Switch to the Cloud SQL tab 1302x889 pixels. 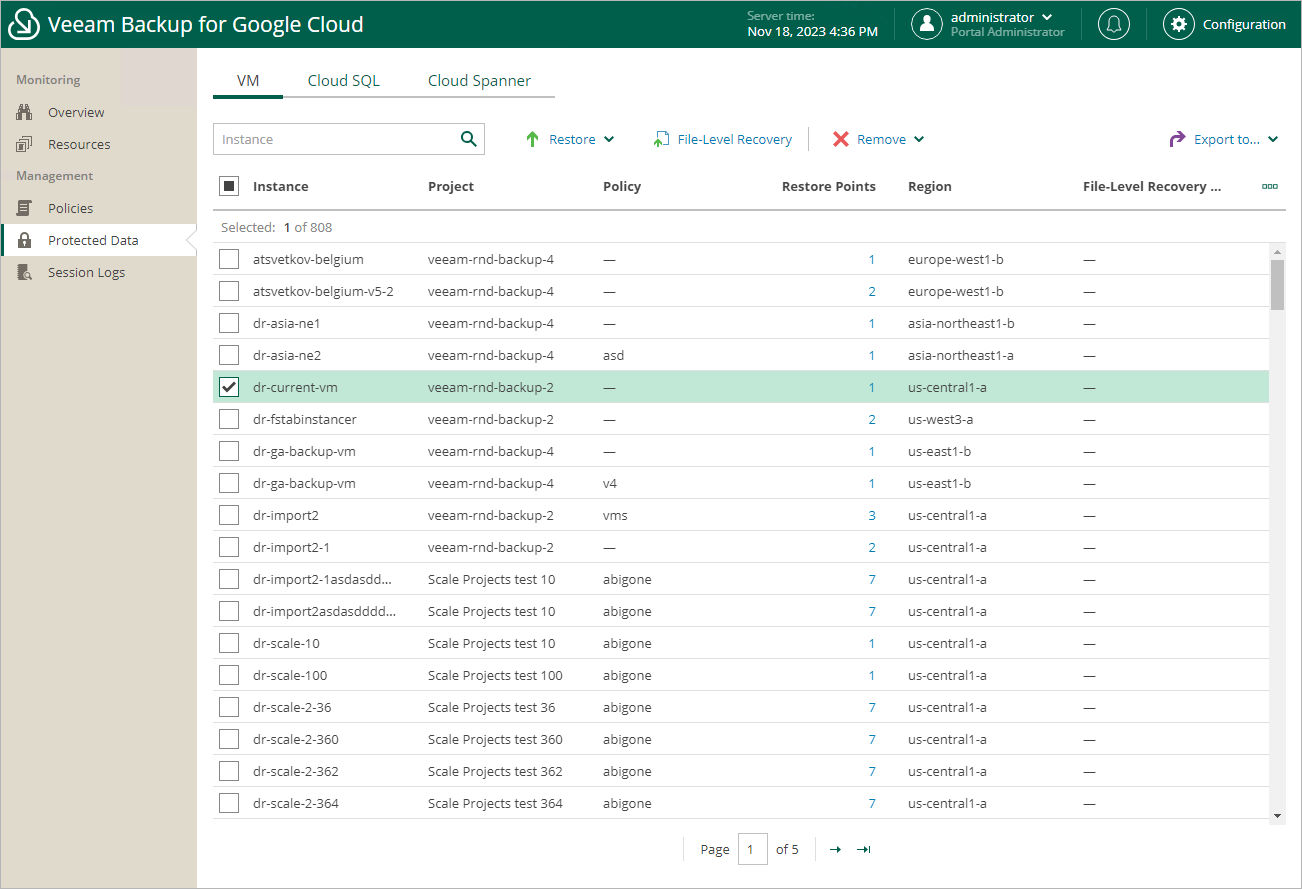pos(343,81)
